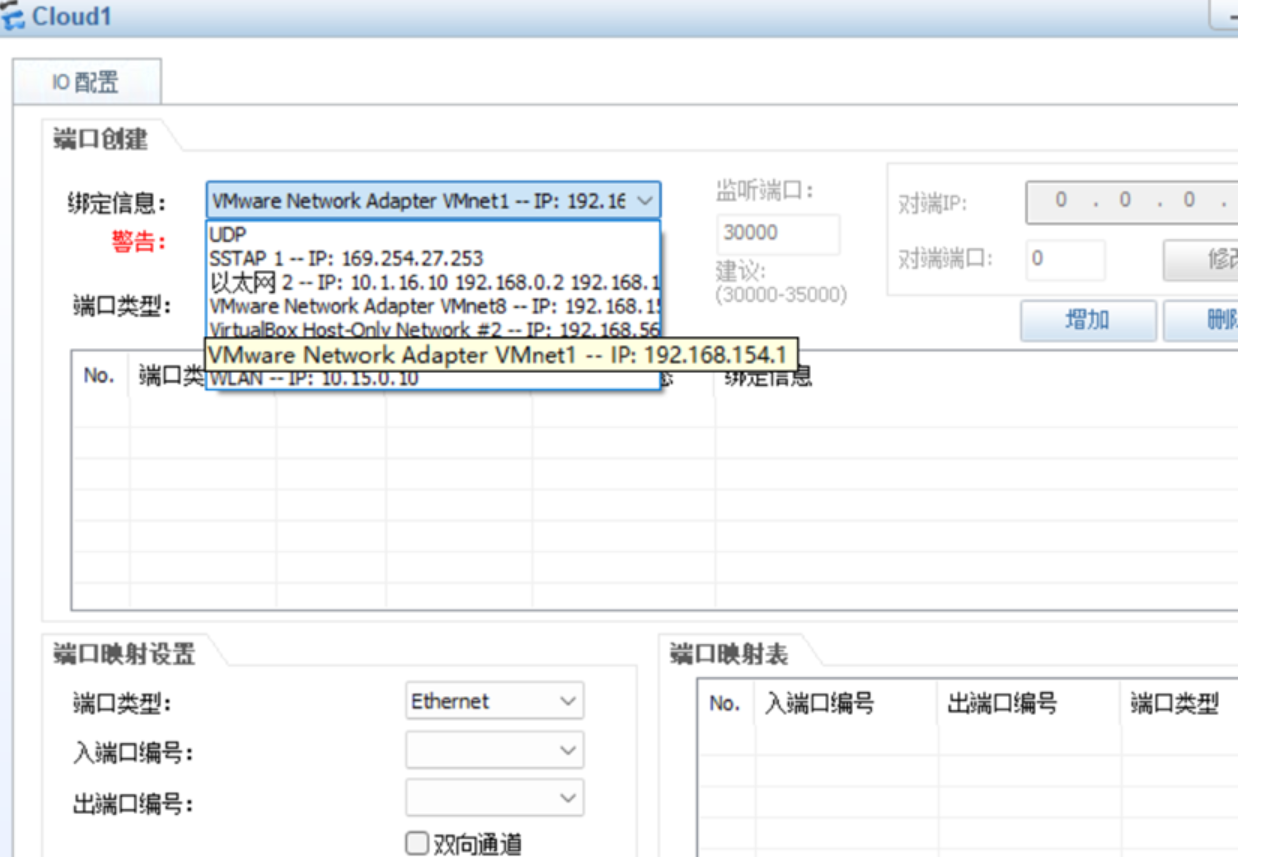The width and height of the screenshot is (1282, 866).
Task: Enable the 双向通道 checkbox
Action: [x=416, y=842]
